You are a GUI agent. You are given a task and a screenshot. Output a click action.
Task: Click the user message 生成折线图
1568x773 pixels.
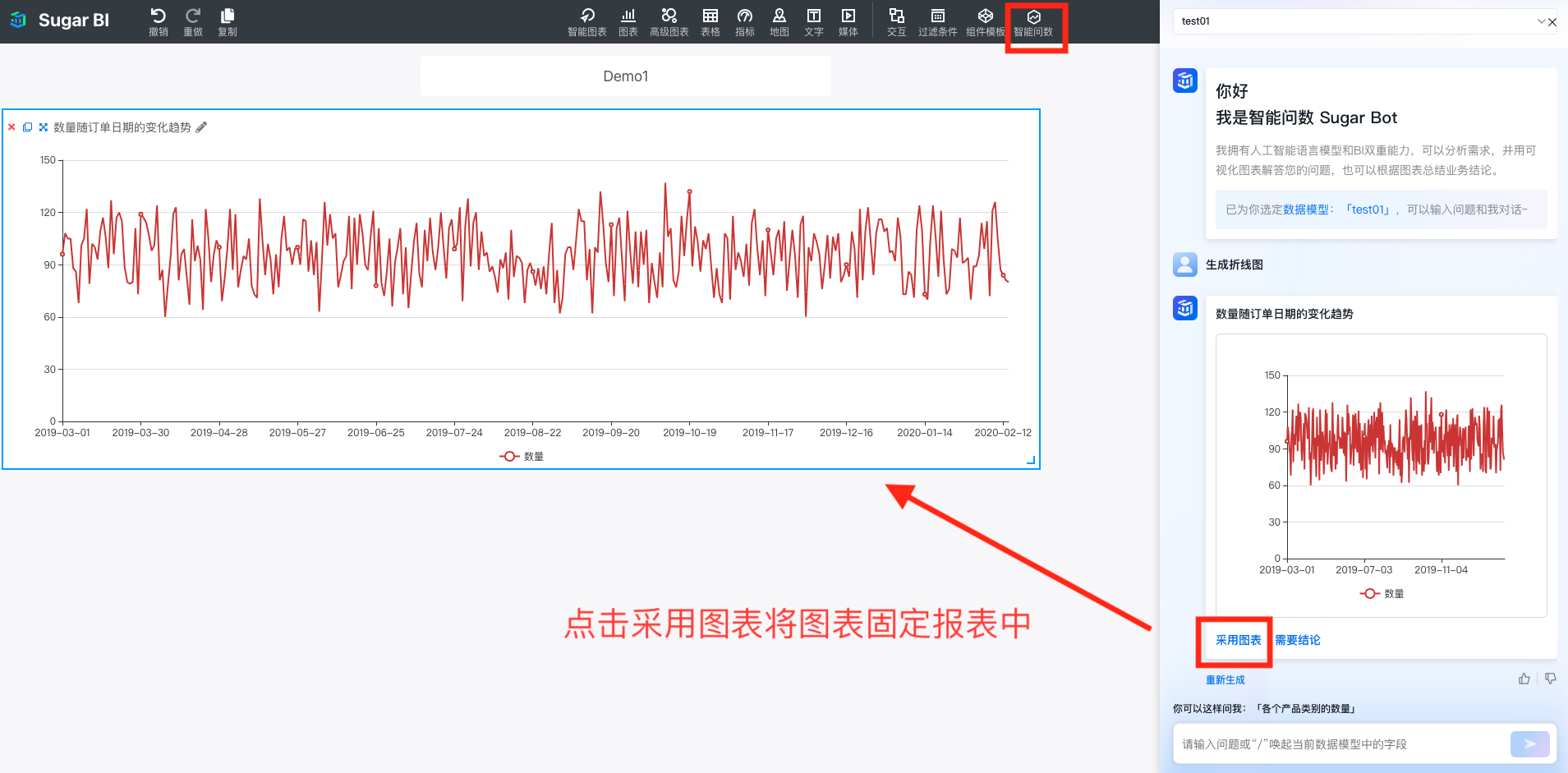pyautogui.click(x=1235, y=265)
